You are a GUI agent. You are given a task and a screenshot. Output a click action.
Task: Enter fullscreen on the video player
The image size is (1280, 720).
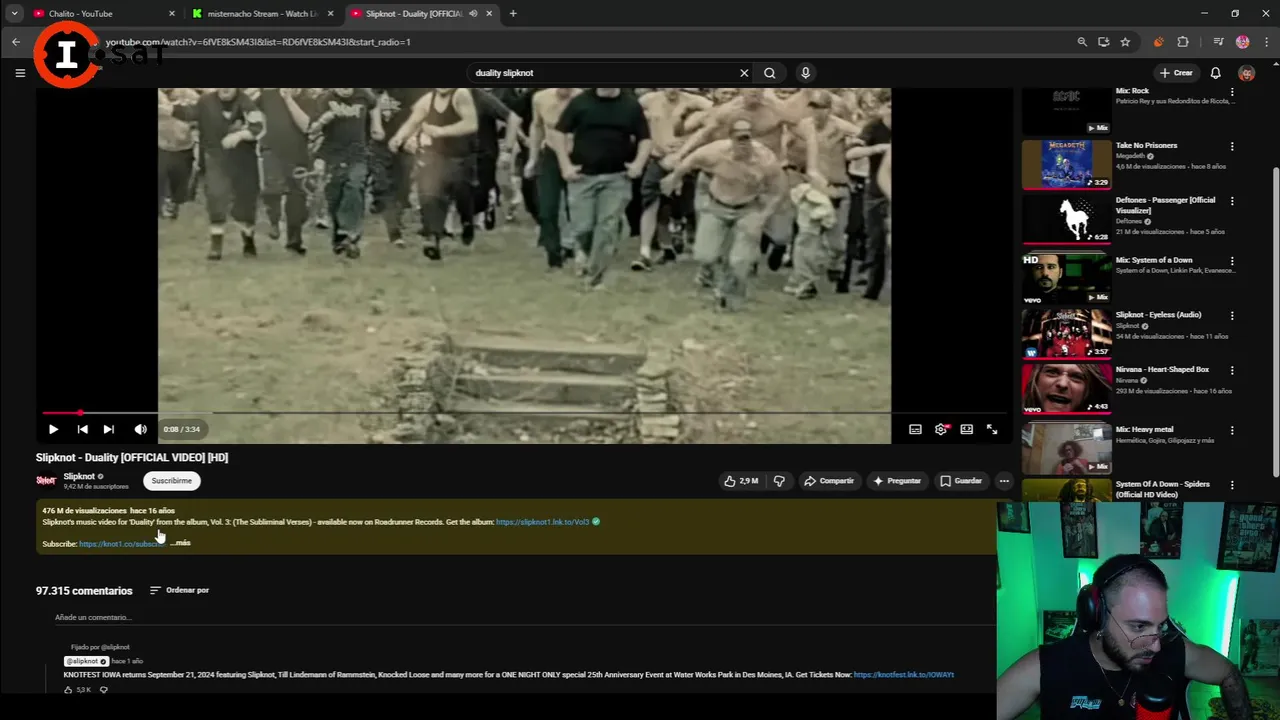pos(992,429)
